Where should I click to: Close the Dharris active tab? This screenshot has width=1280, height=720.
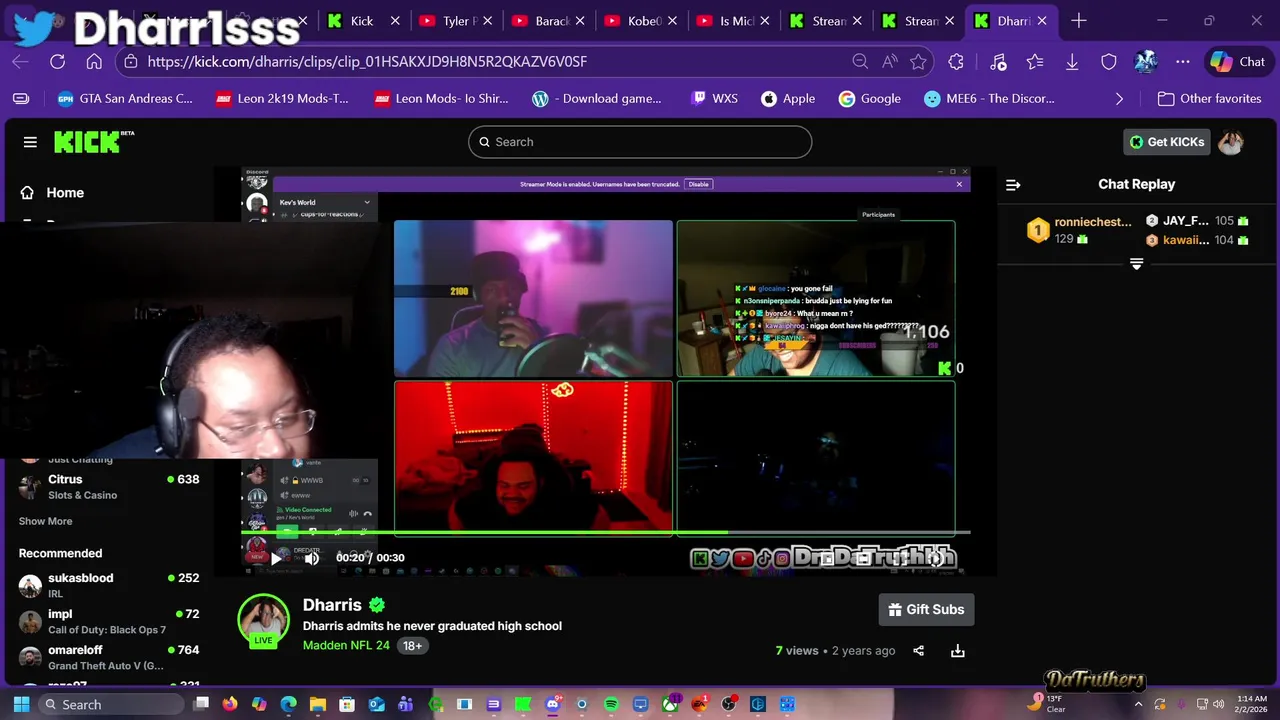point(1043,21)
